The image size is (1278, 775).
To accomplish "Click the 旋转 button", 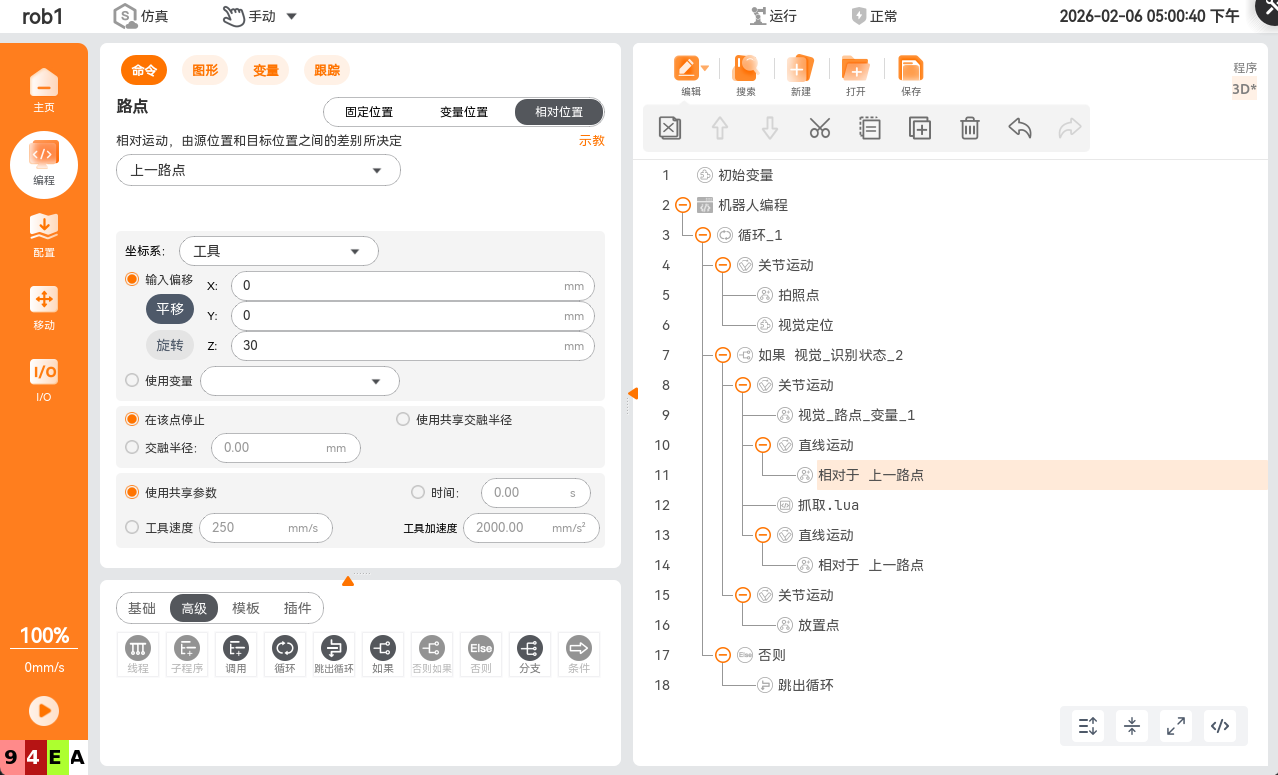I will click(x=170, y=345).
